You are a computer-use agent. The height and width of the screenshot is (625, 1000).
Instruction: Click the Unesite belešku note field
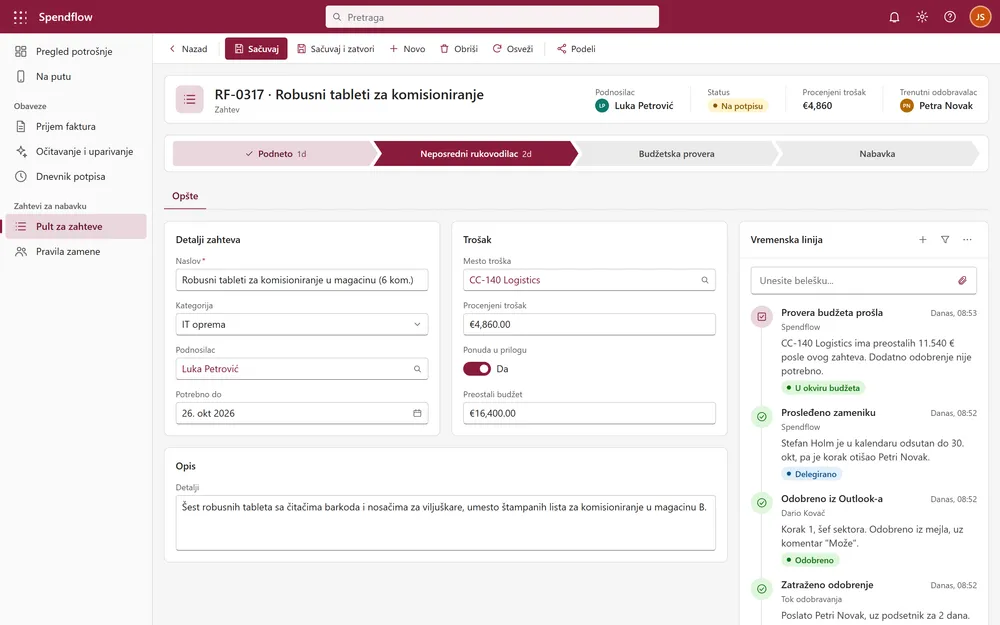coord(864,281)
